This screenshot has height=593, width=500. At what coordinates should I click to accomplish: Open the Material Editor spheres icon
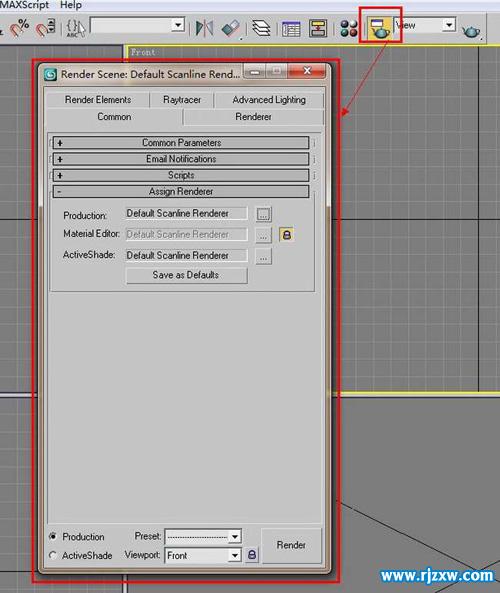pyautogui.click(x=348, y=28)
